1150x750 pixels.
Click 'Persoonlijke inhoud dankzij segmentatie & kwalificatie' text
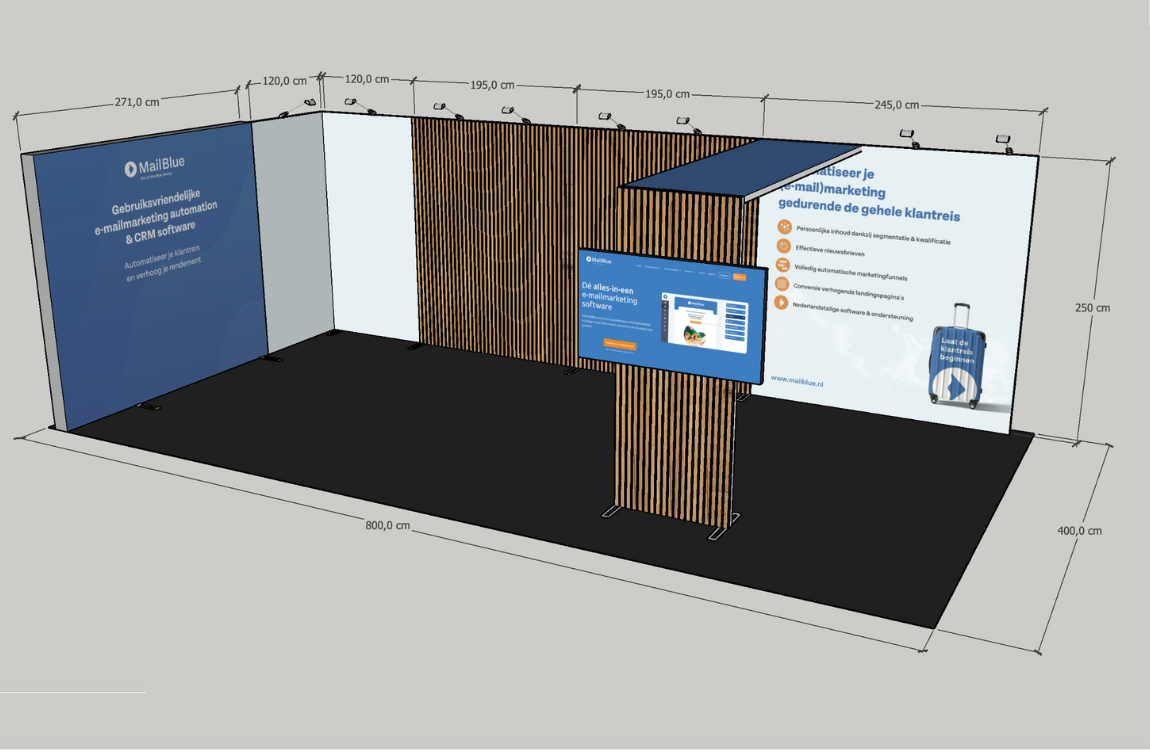(874, 235)
